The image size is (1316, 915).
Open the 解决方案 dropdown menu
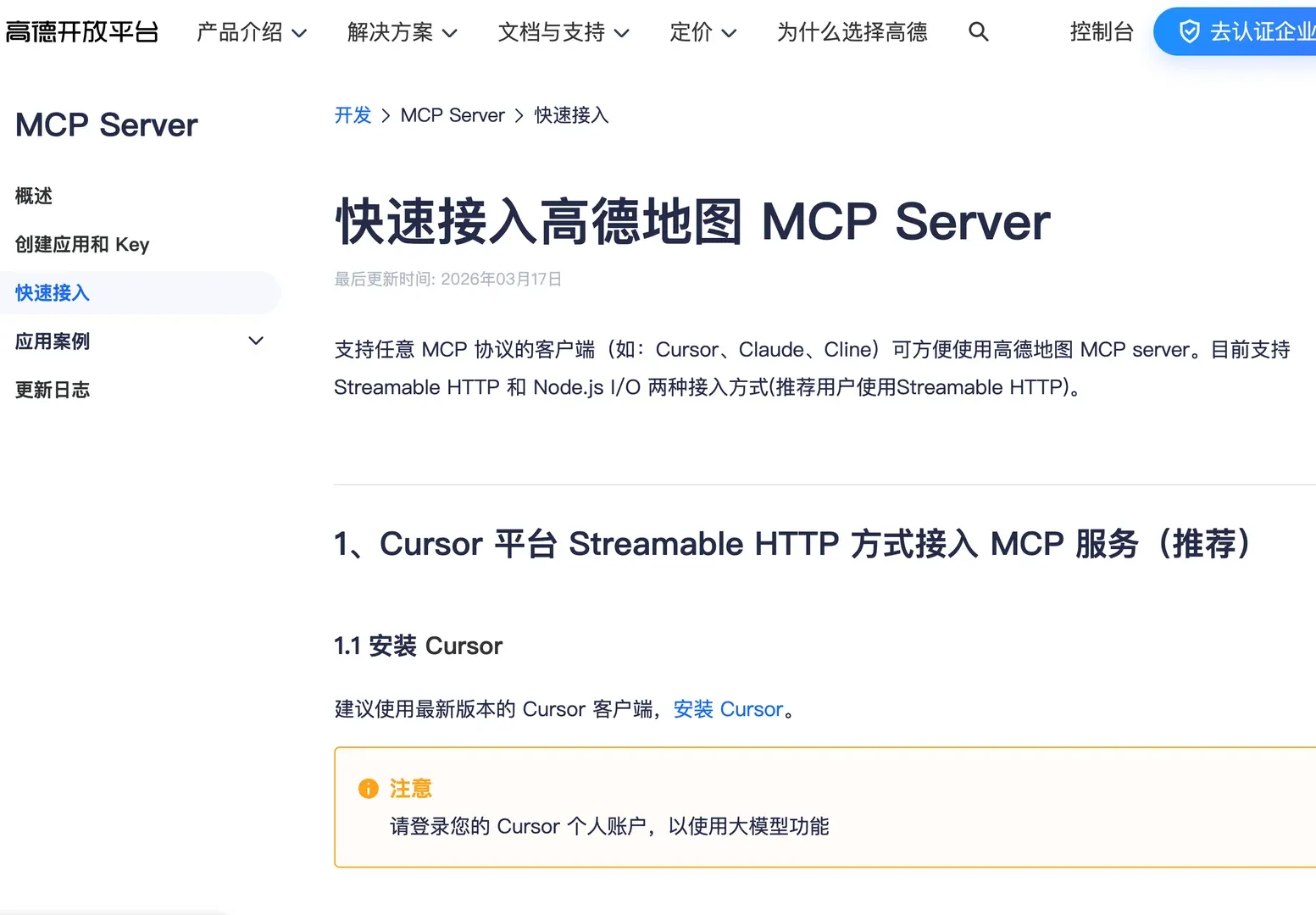(x=403, y=32)
